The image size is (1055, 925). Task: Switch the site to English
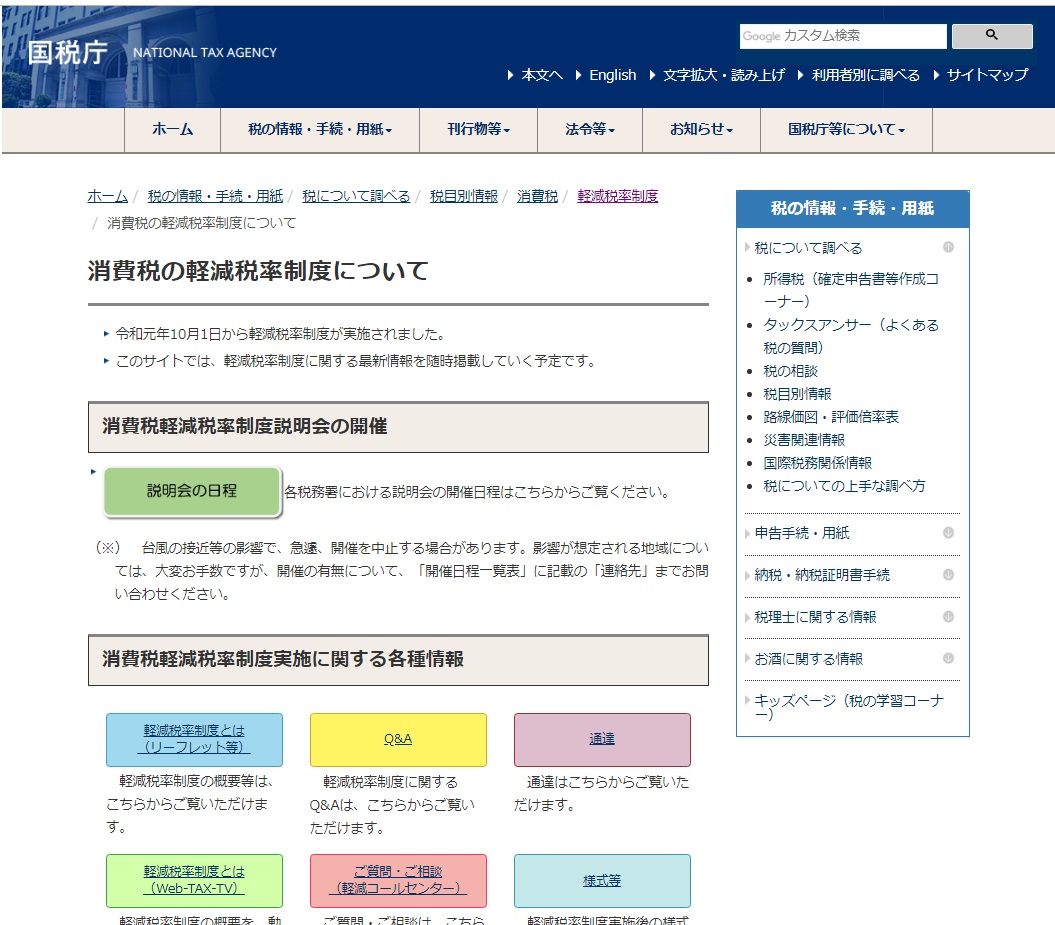(612, 75)
